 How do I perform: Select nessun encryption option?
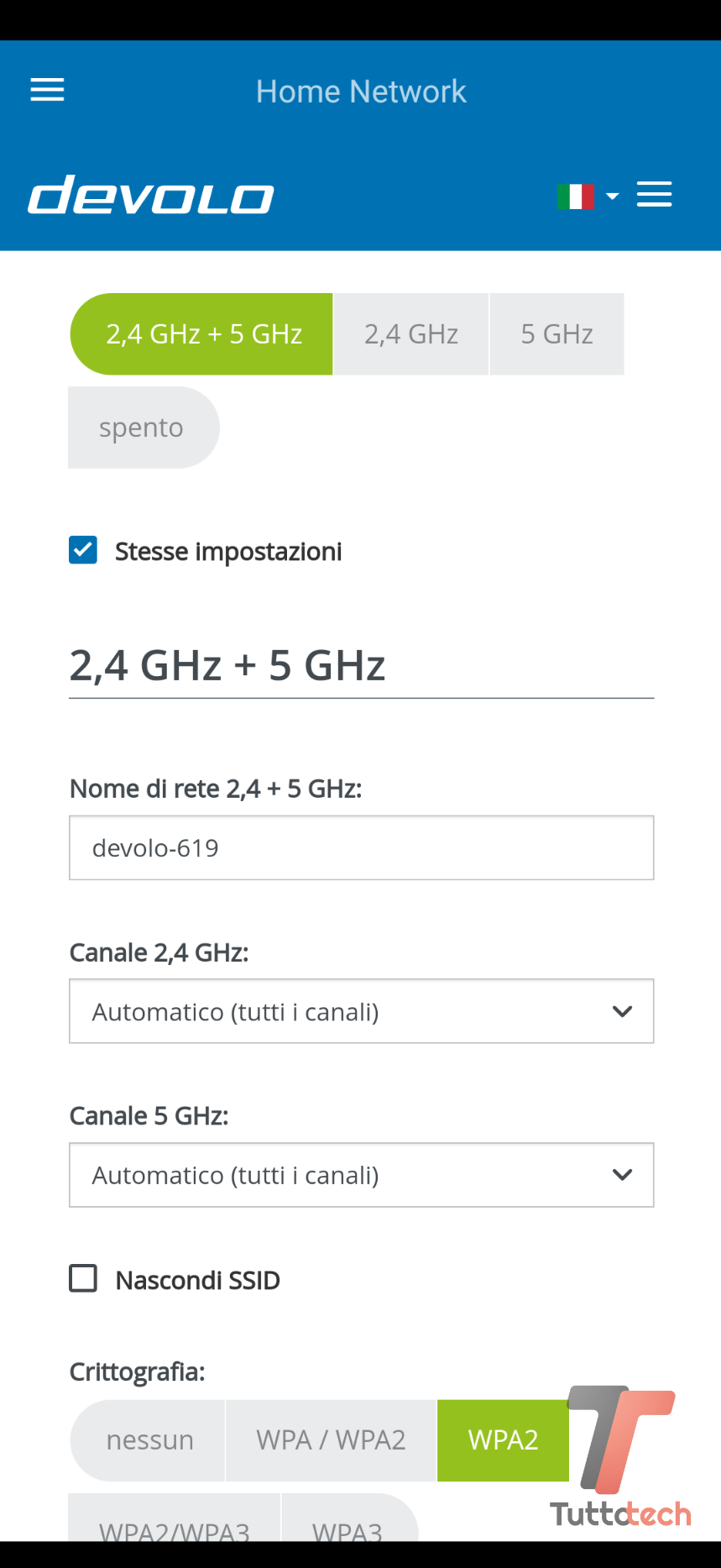(149, 1440)
